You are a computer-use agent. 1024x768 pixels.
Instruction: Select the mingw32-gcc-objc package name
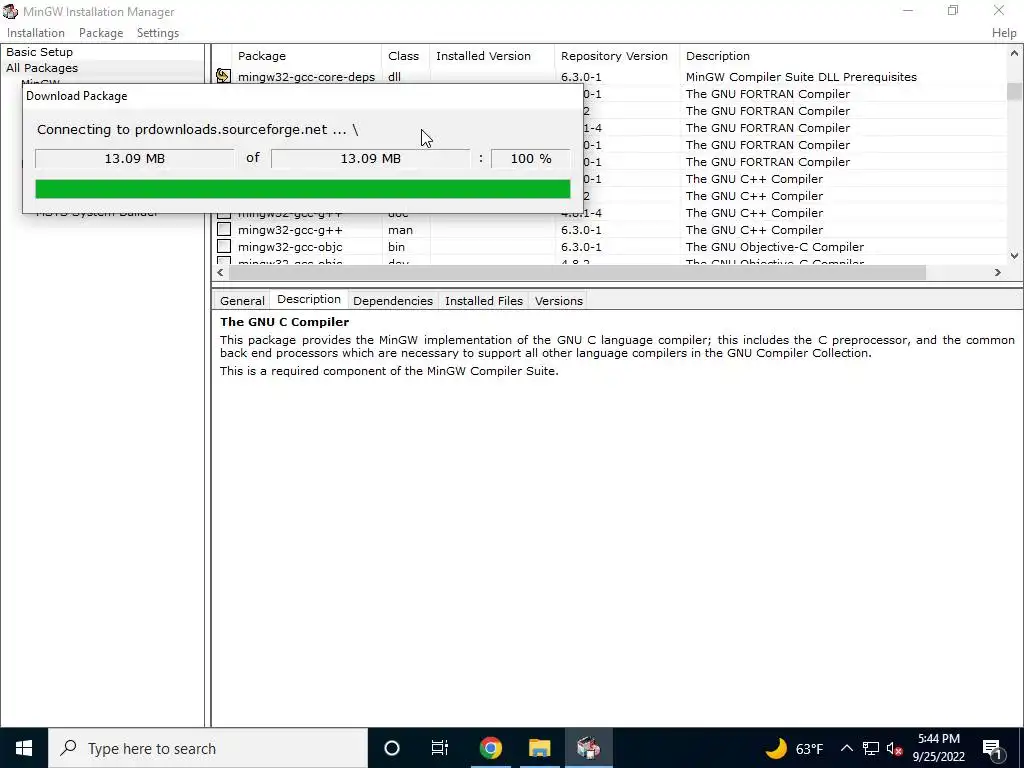[x=290, y=247]
